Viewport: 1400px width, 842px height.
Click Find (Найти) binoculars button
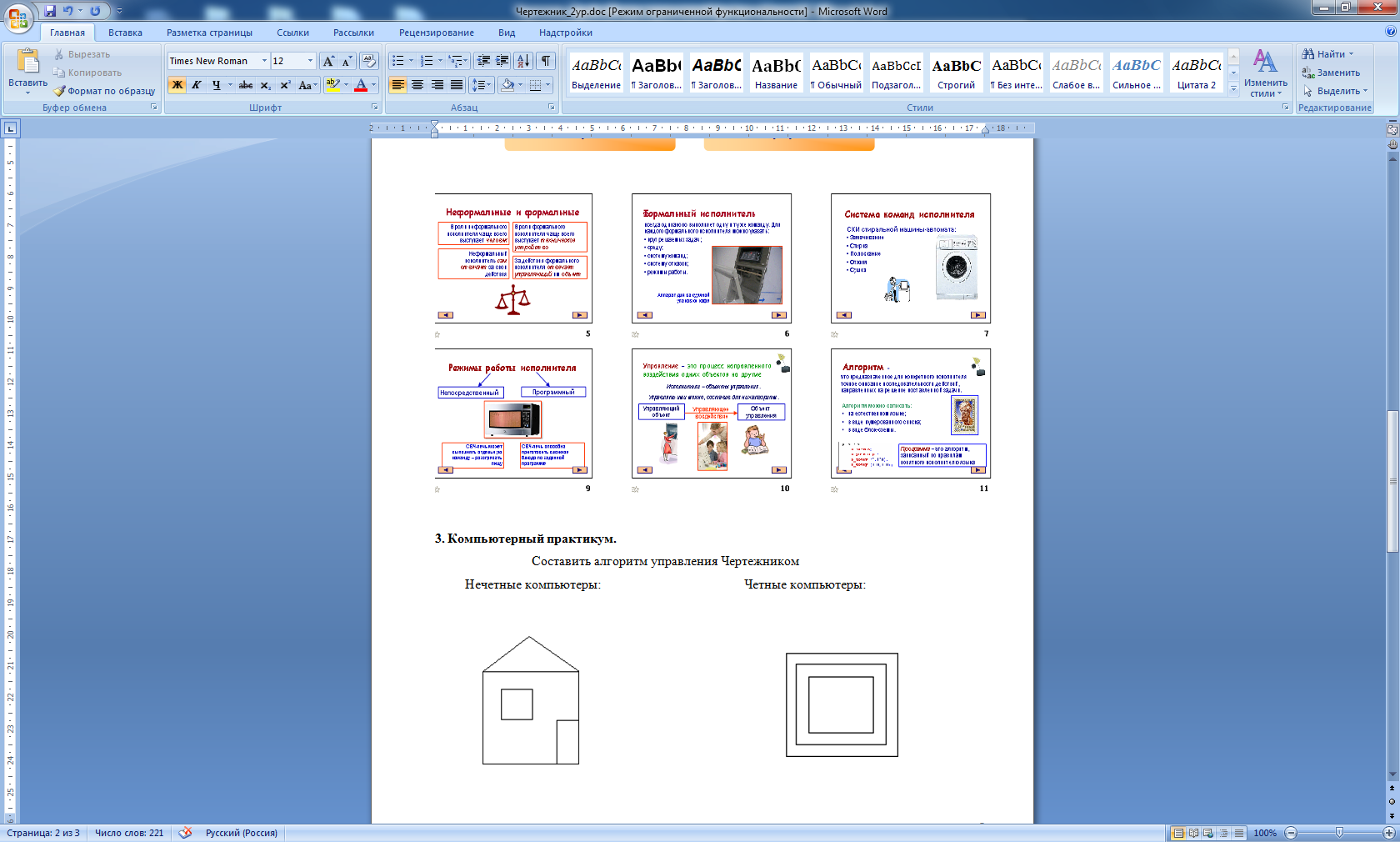point(1328,54)
